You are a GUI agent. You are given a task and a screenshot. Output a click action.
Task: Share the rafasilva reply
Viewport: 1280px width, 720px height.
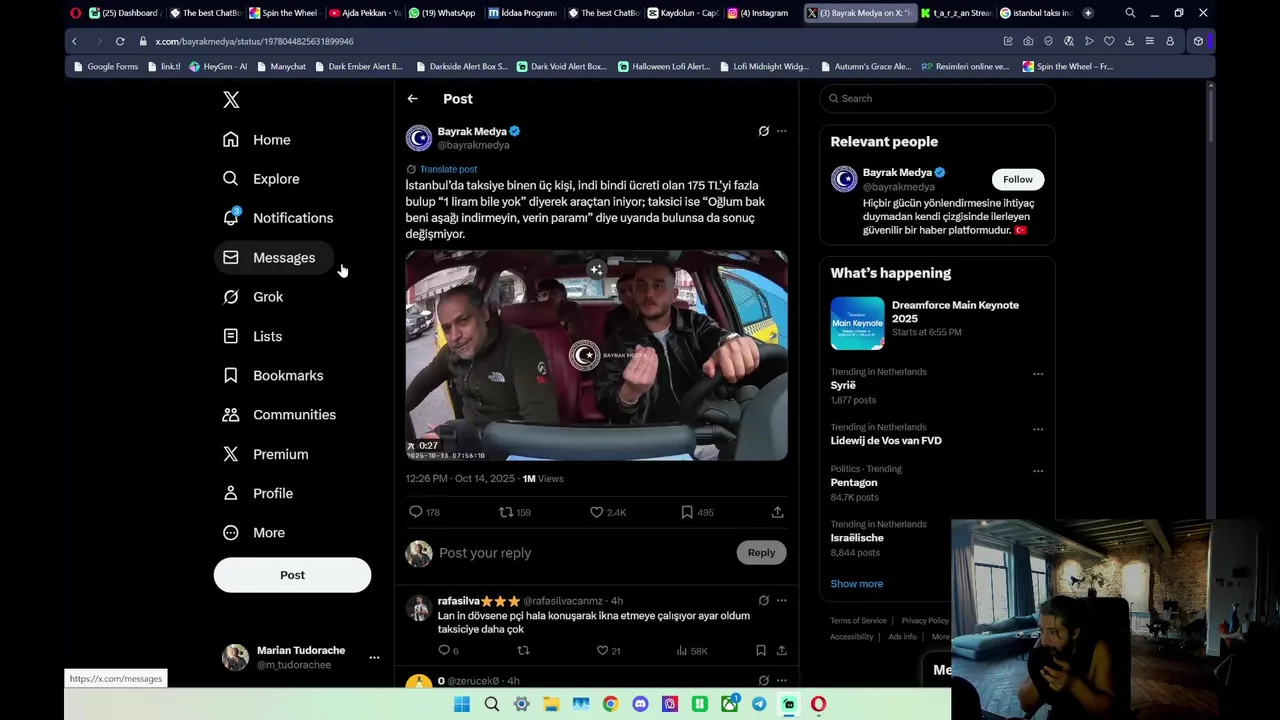tap(781, 650)
